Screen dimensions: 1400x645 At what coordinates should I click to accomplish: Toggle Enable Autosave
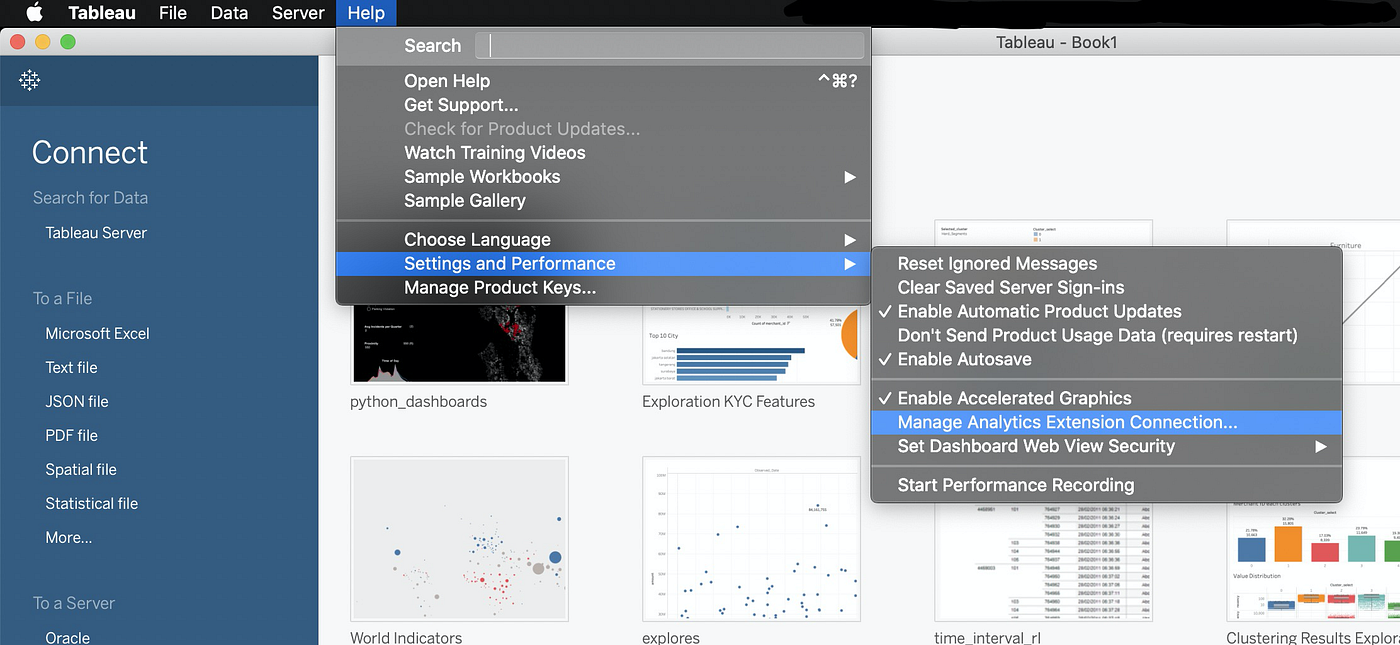point(1107,360)
